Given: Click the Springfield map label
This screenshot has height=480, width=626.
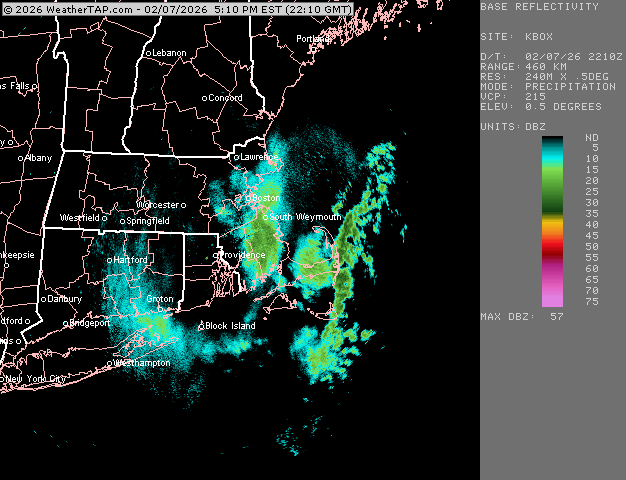Looking at the screenshot, I should [148, 221].
